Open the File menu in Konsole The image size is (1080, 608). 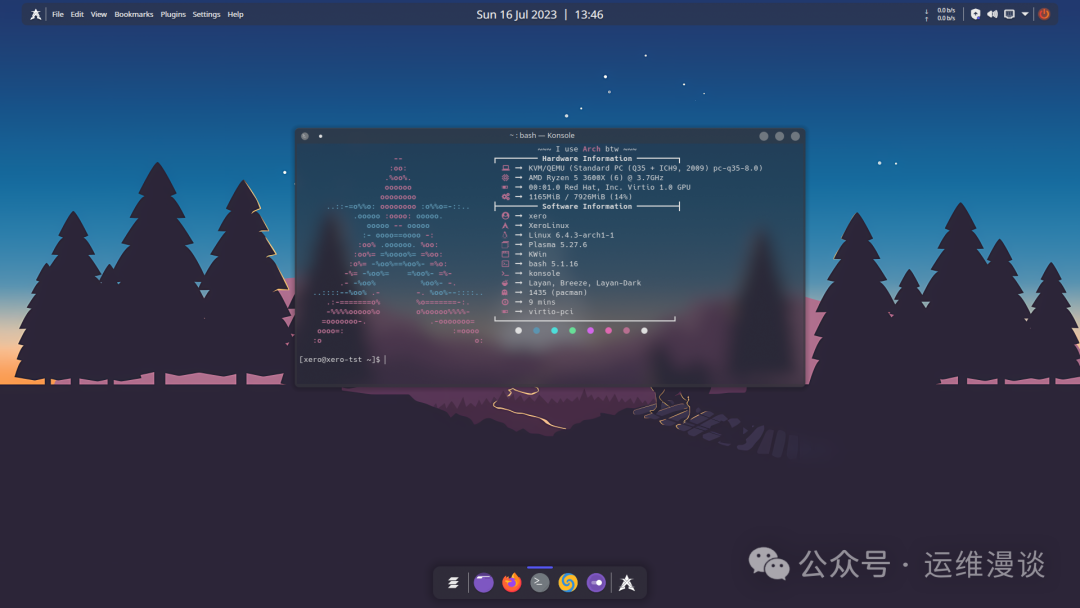pos(57,14)
